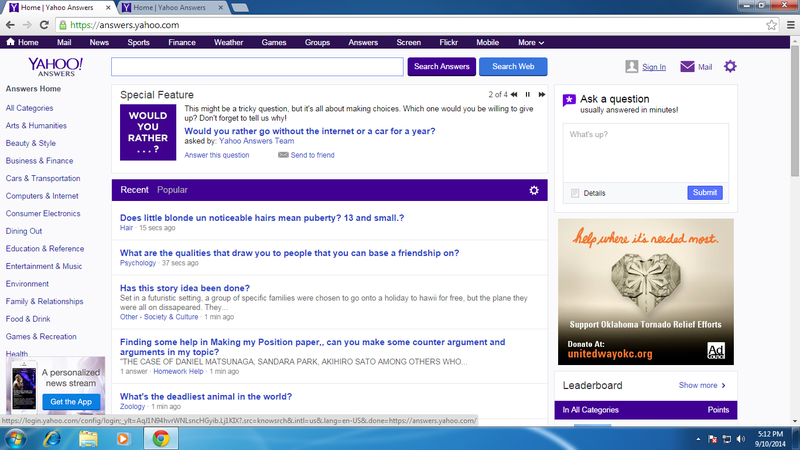Open Flickr in the Yahoo navigation bar

[x=448, y=42]
